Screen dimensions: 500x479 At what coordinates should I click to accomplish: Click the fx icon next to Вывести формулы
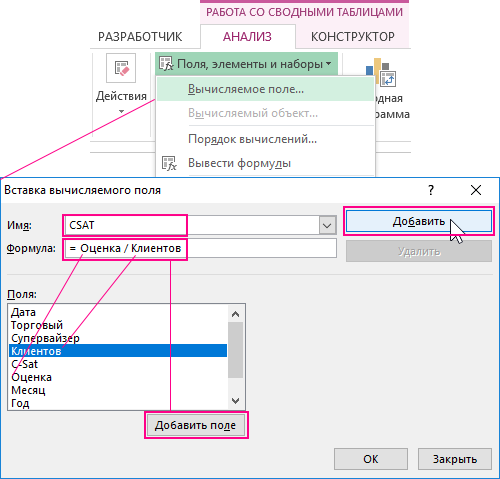(x=169, y=163)
